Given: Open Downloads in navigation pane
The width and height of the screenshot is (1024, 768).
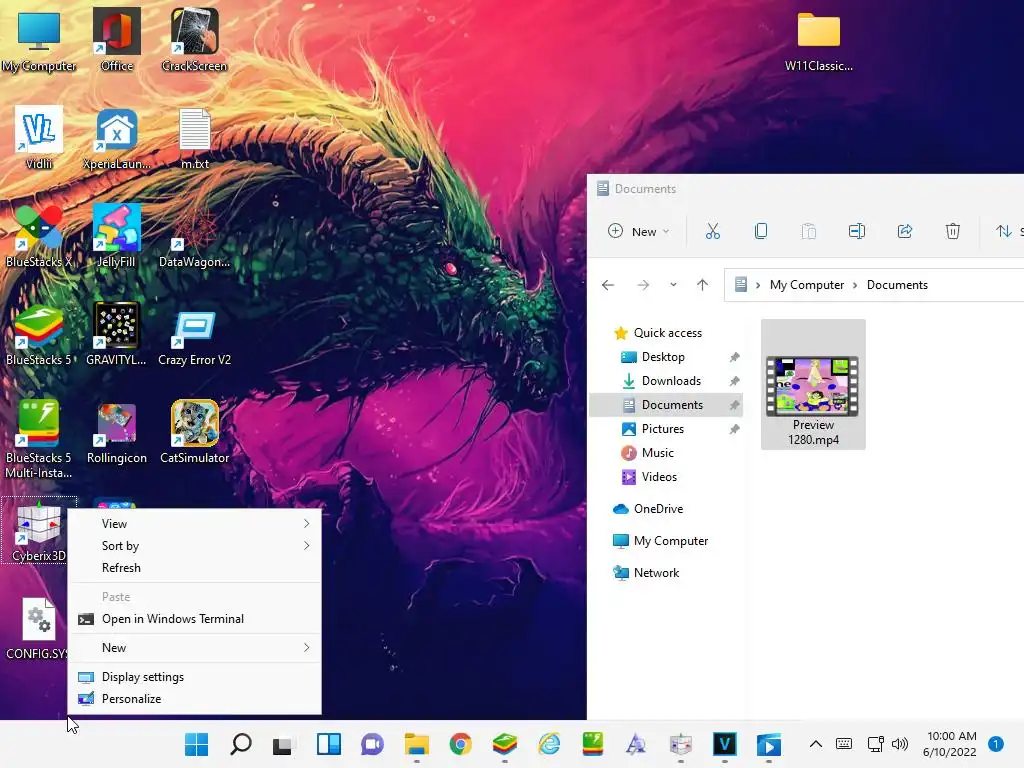Looking at the screenshot, I should (671, 381).
